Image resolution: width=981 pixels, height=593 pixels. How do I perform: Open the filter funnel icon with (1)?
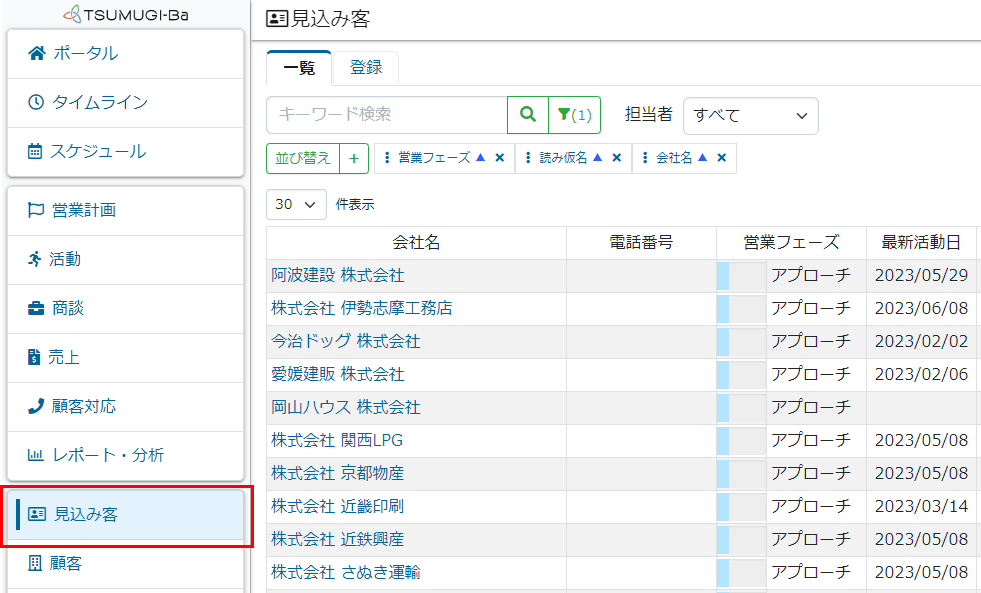574,115
